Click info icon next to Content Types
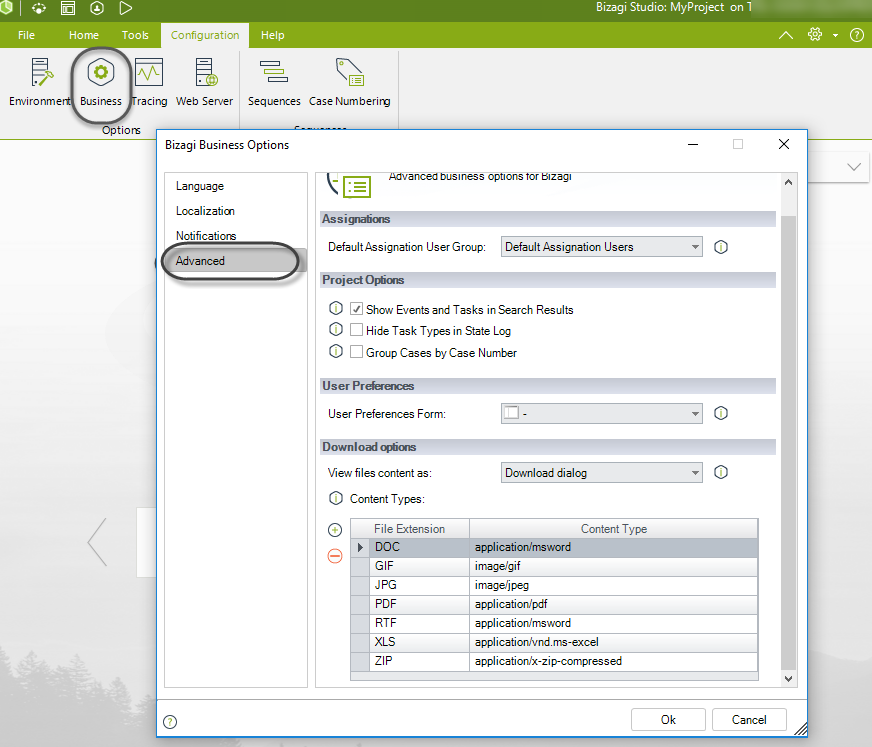 336,498
